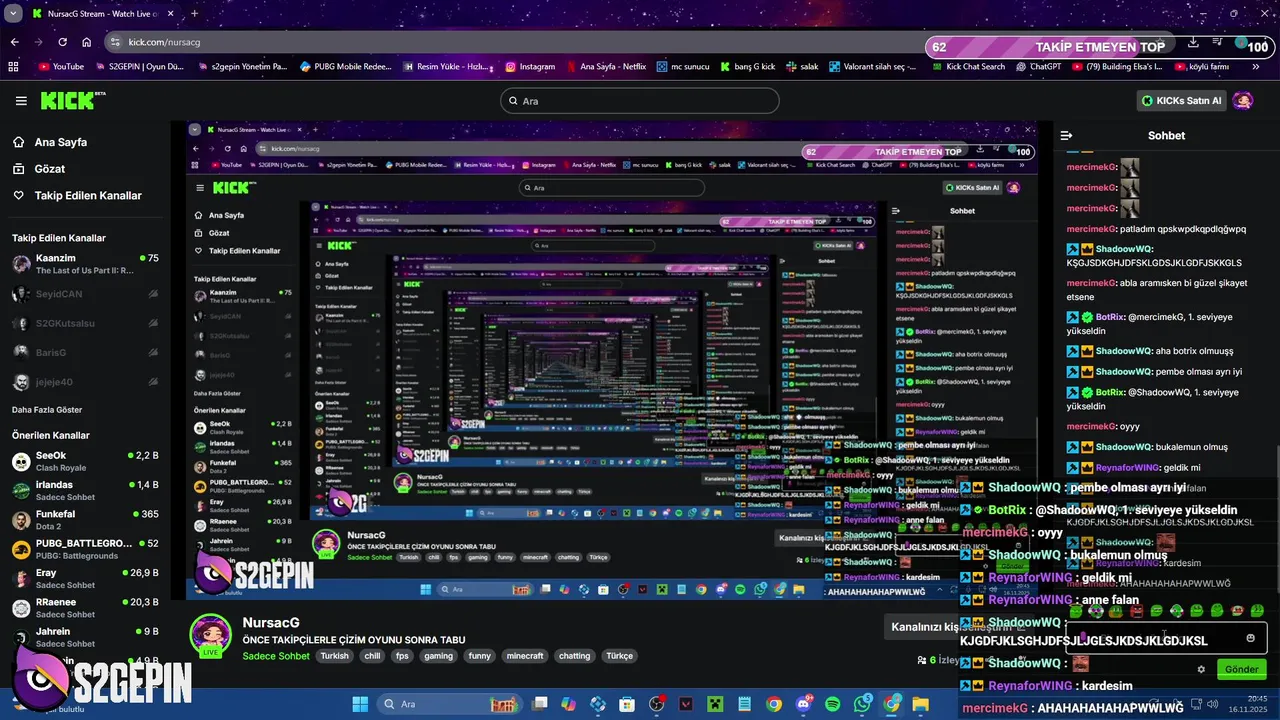Click the minecraft tag
This screenshot has width=1280, height=720.
point(525,656)
